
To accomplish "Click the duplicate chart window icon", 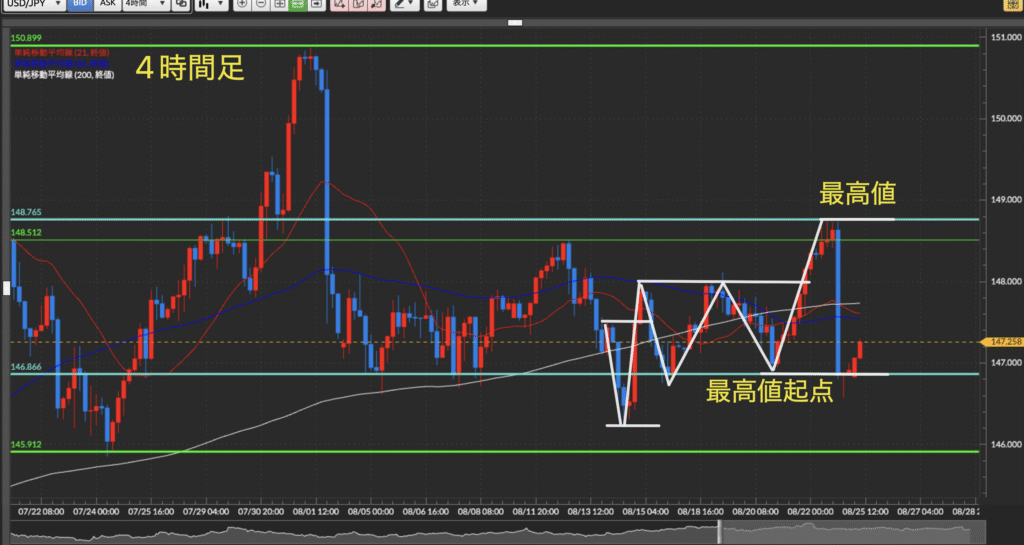I will pos(181,4).
